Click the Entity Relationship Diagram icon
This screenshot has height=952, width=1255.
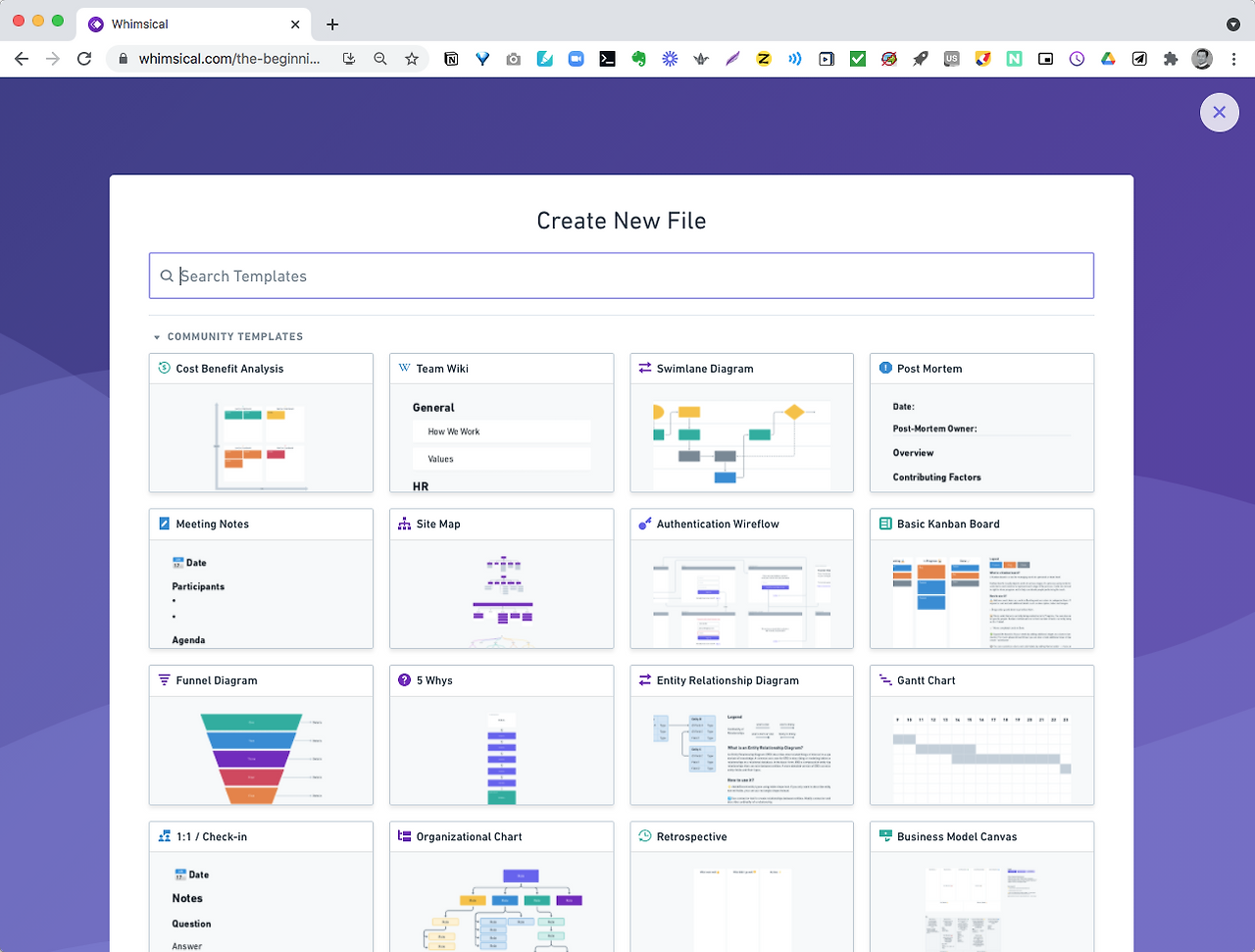coord(644,679)
